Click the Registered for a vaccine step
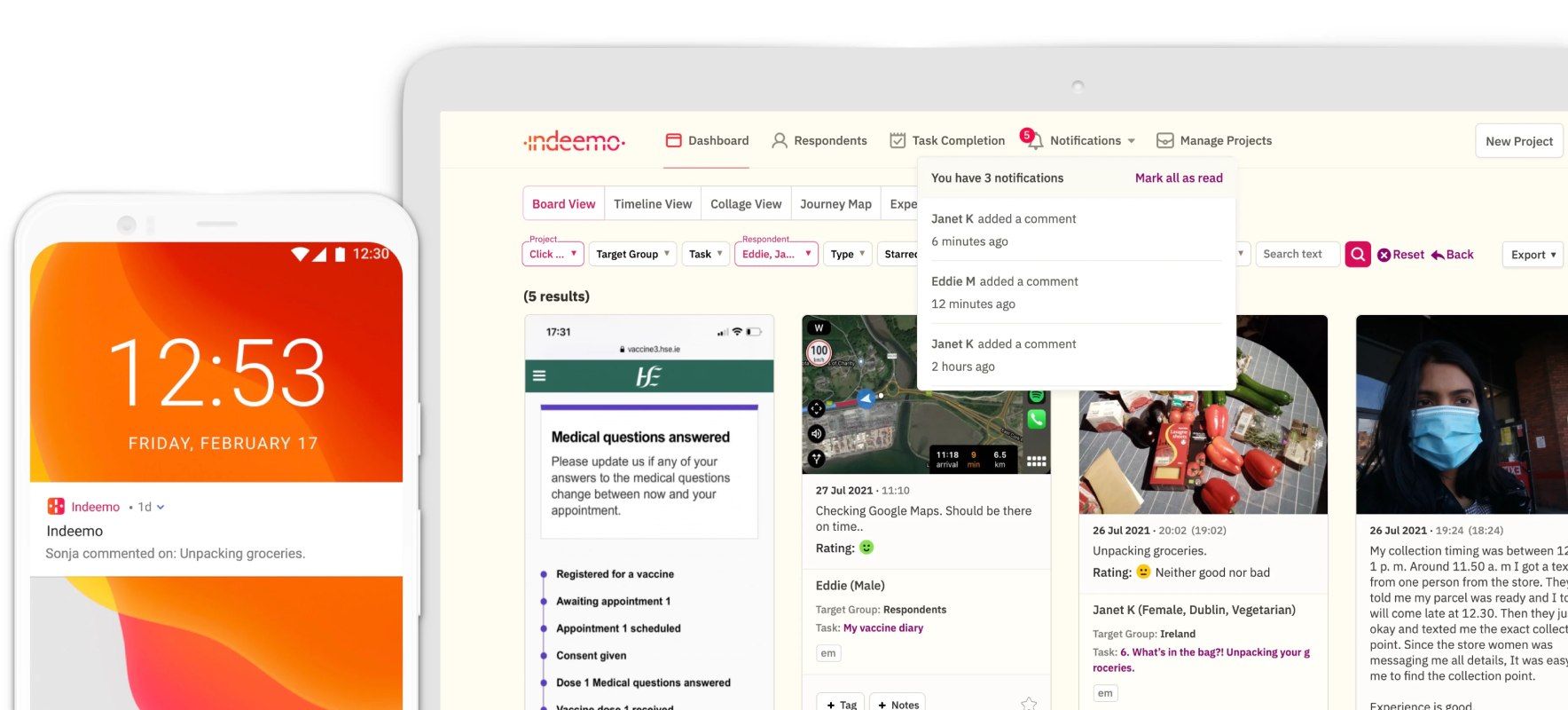The width and height of the screenshot is (1568, 710). pyautogui.click(x=615, y=574)
